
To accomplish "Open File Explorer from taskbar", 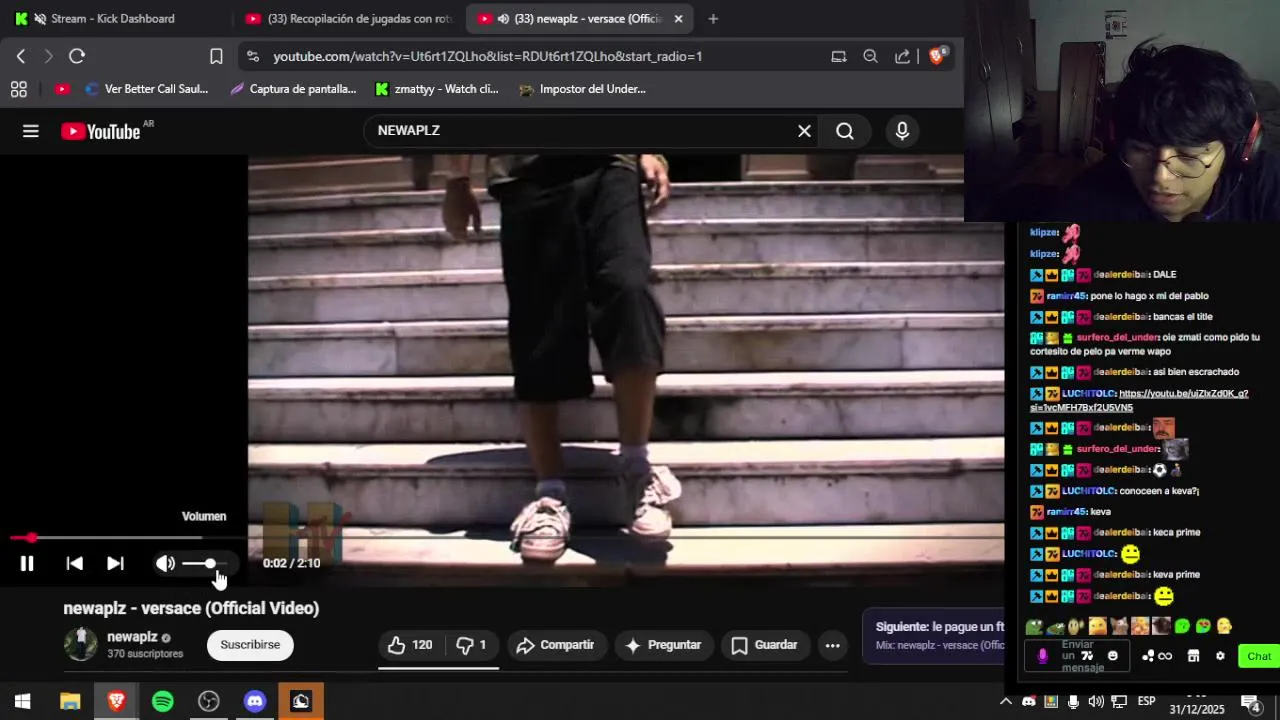I will point(70,702).
